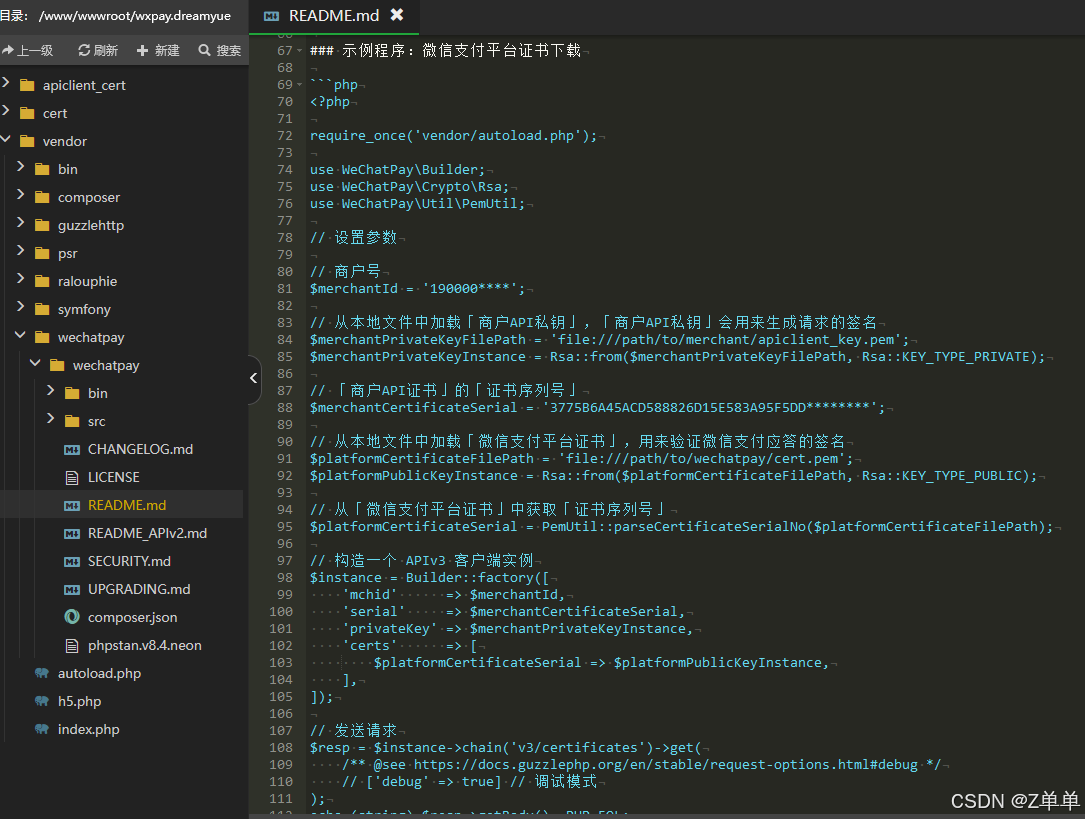
Task: Click the composer folder icon
Action: pos(42,197)
